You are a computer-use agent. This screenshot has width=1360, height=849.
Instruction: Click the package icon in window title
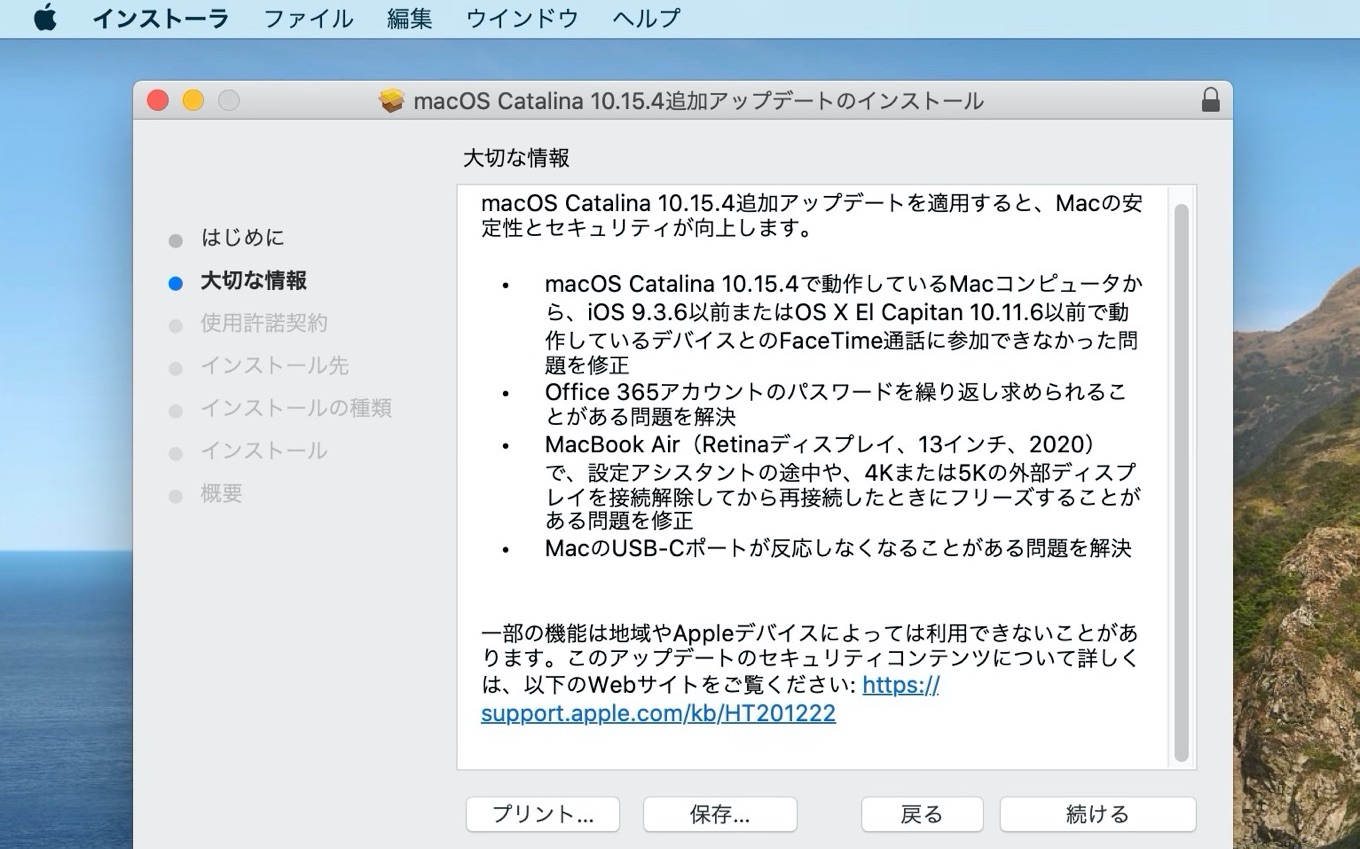pyautogui.click(x=392, y=101)
